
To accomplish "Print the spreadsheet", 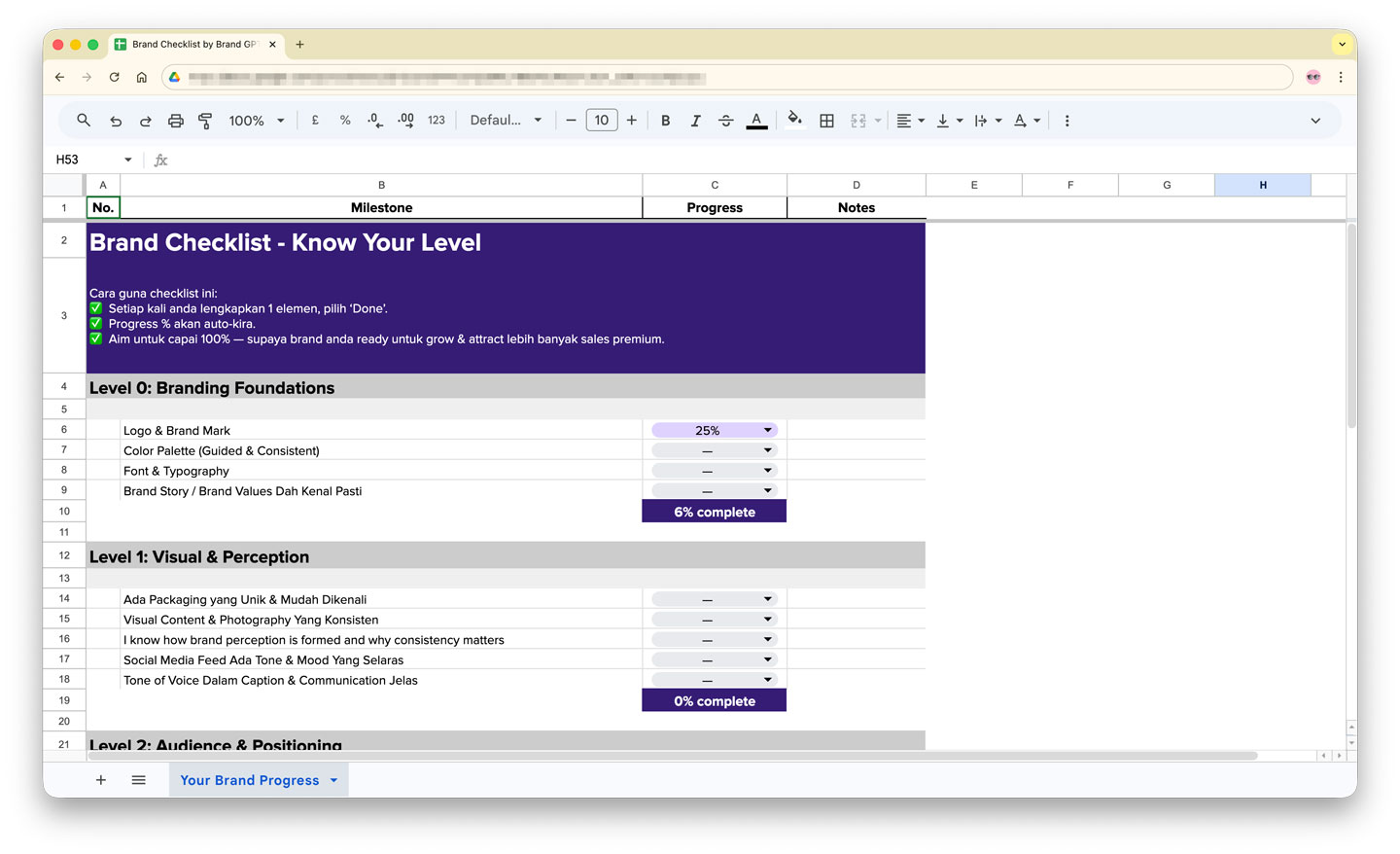I will [176, 121].
